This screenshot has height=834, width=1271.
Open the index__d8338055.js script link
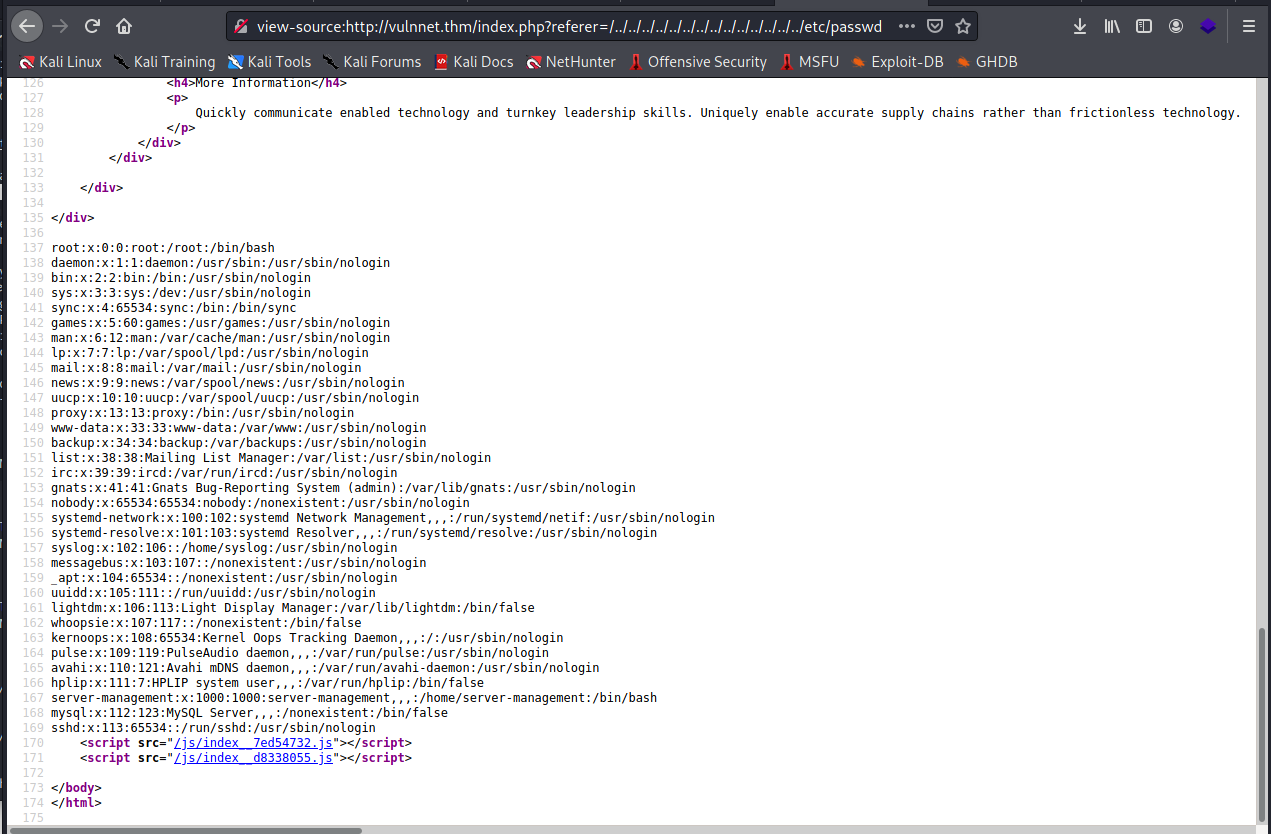click(x=253, y=758)
